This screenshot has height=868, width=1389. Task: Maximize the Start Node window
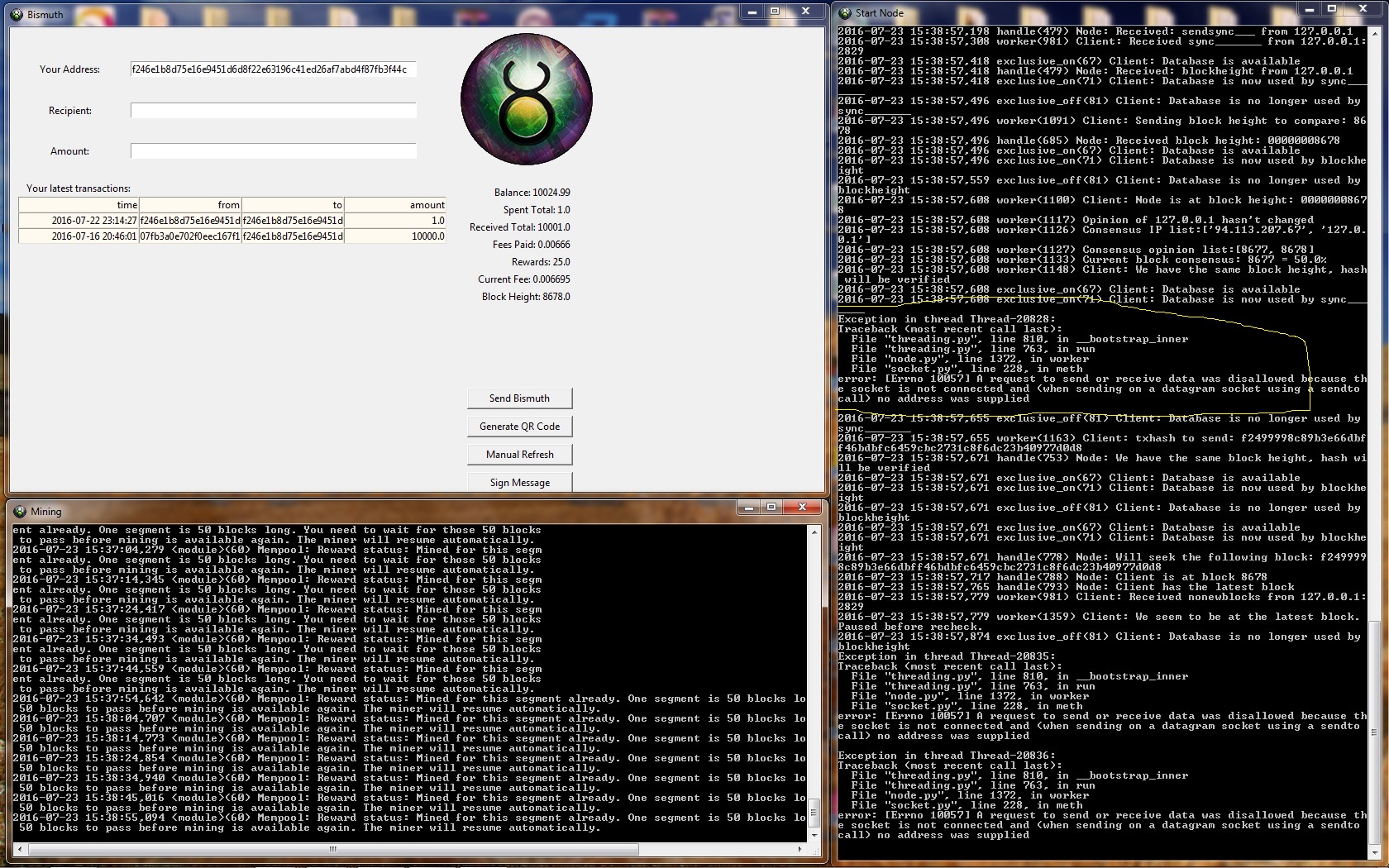(1332, 9)
